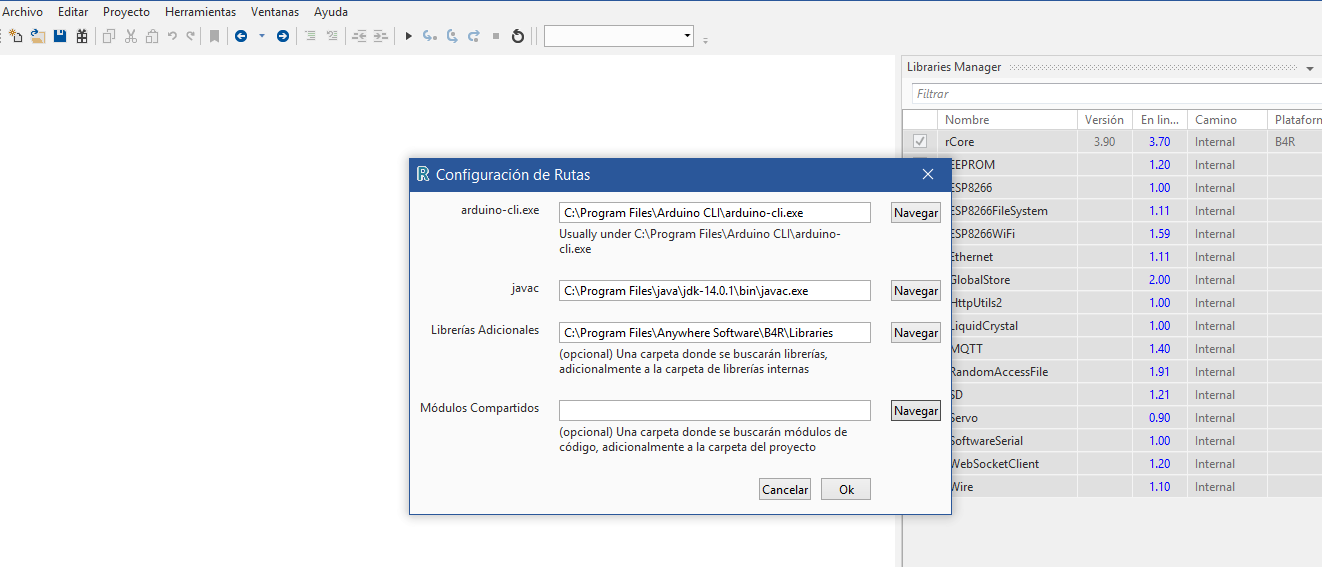Click Navegar button for Librerías Adicionales
Screen dimensions: 1322x567
coord(916,333)
